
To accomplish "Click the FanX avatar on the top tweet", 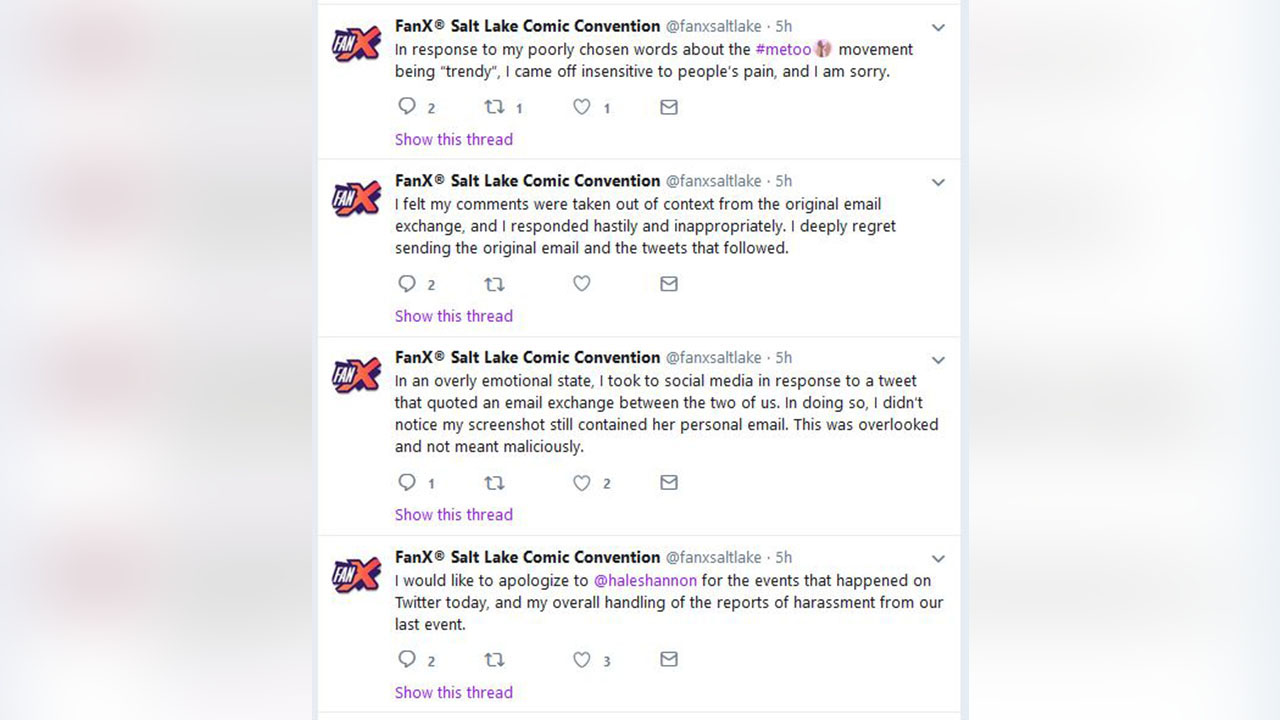I will click(x=357, y=44).
